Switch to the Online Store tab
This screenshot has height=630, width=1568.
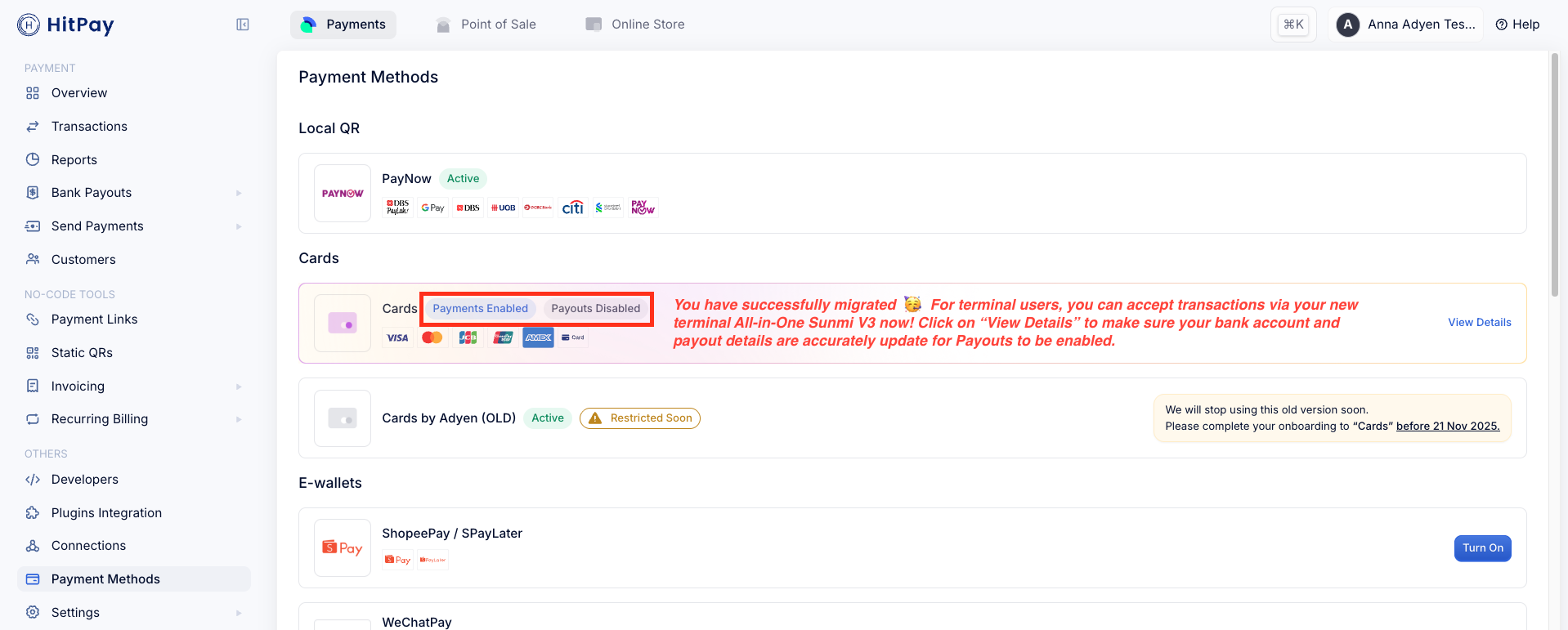635,25
